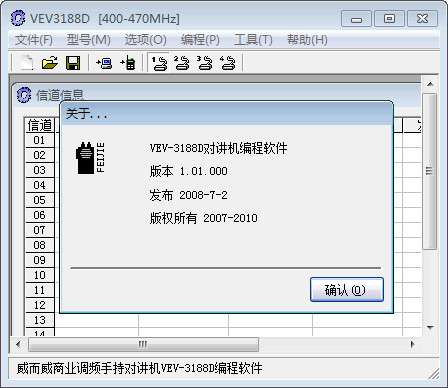Open the 工具(T) menu
This screenshot has height=388, width=448.
click(x=253, y=40)
